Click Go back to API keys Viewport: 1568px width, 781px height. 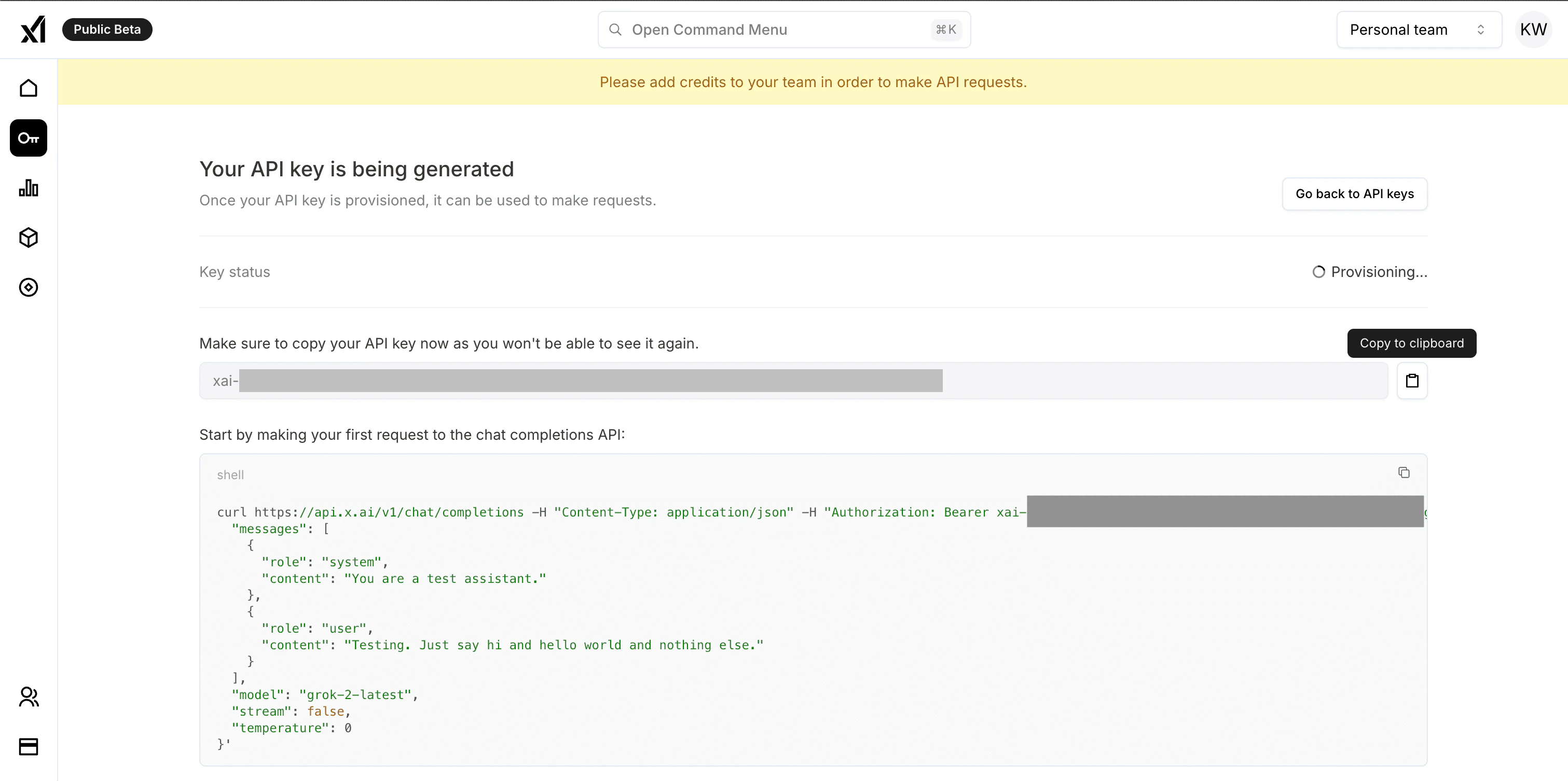(1354, 194)
